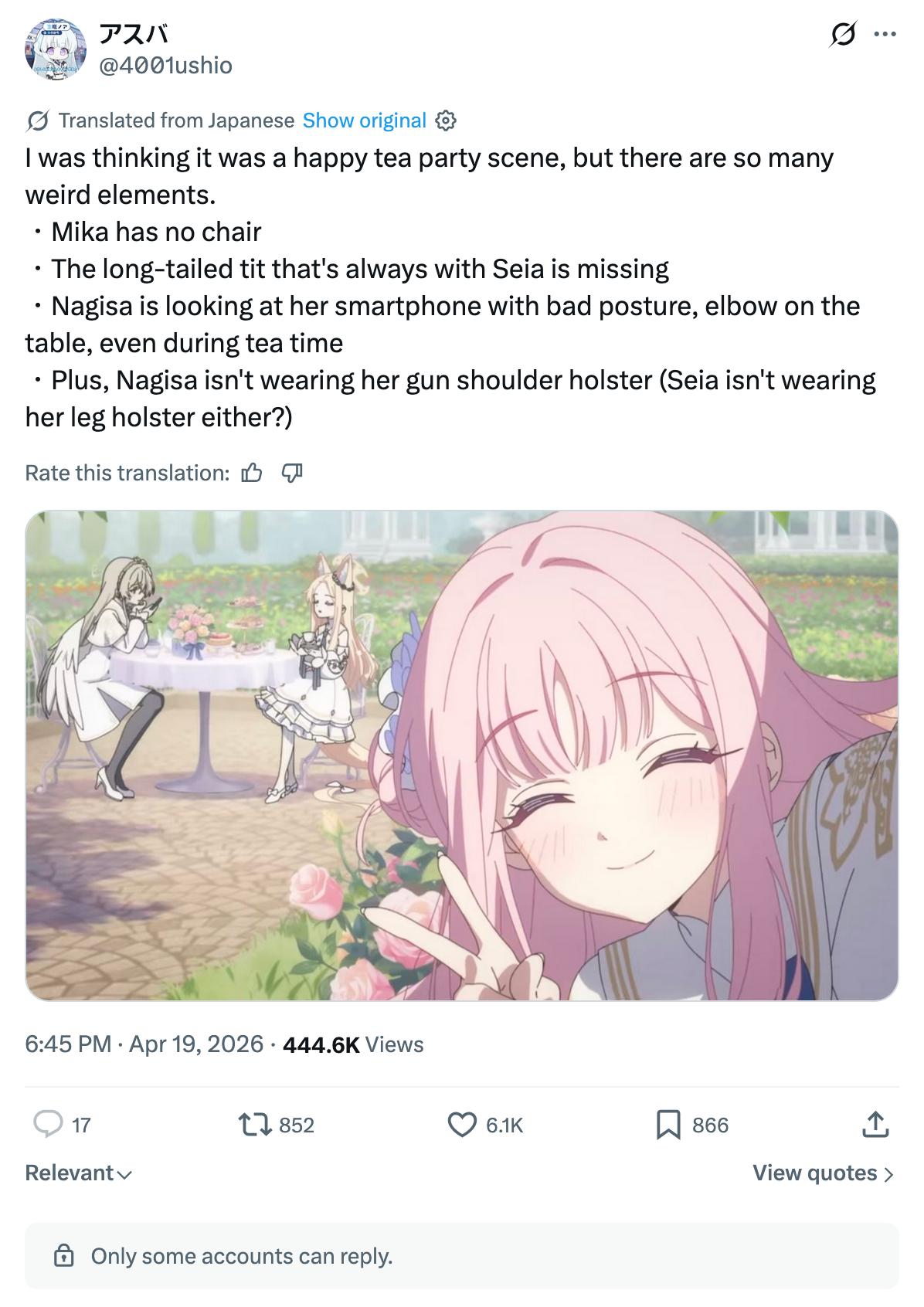Open the attached anime tea party image
This screenshot has width=924, height=1307.
pyautogui.click(x=462, y=755)
